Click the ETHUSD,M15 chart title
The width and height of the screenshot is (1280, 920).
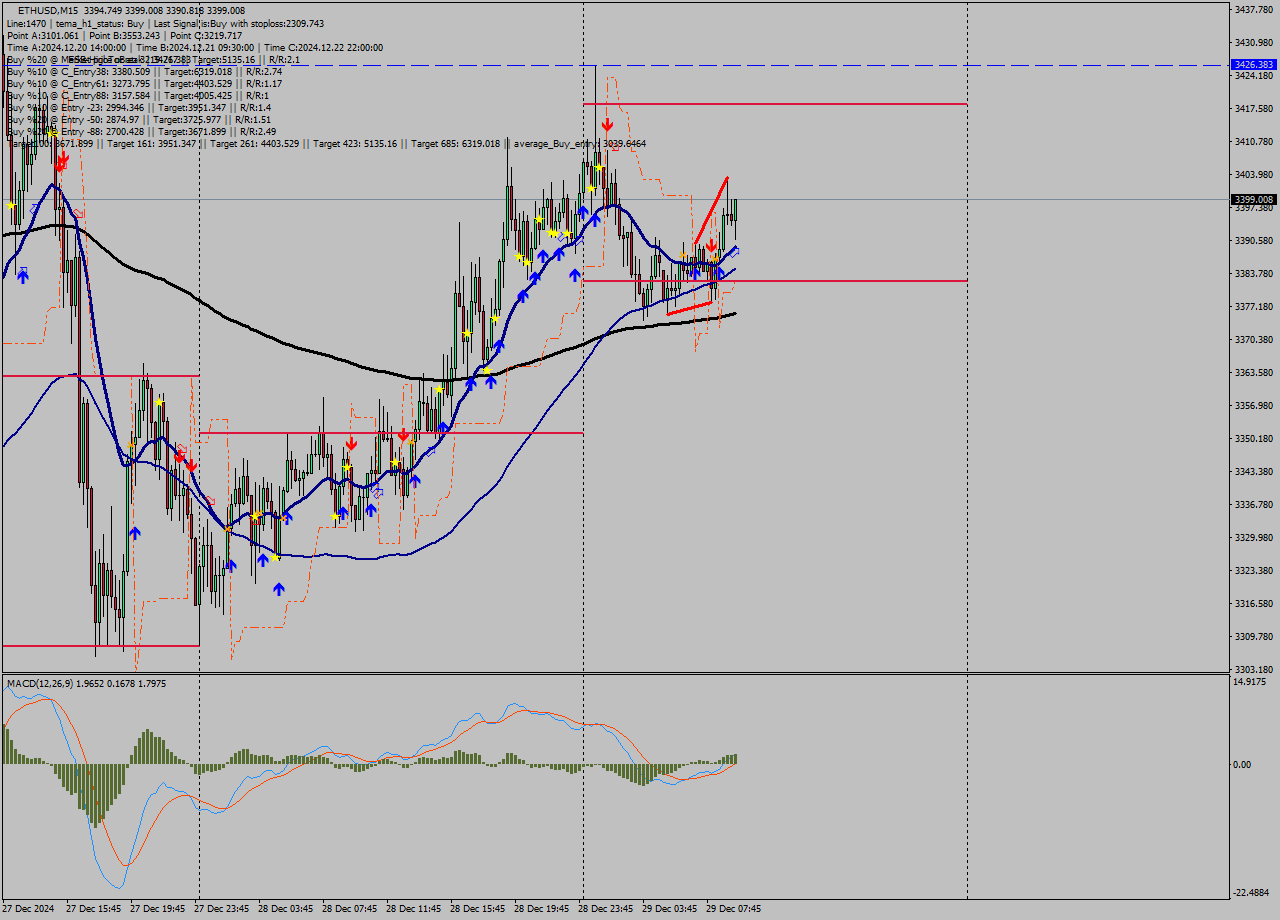pyautogui.click(x=48, y=10)
